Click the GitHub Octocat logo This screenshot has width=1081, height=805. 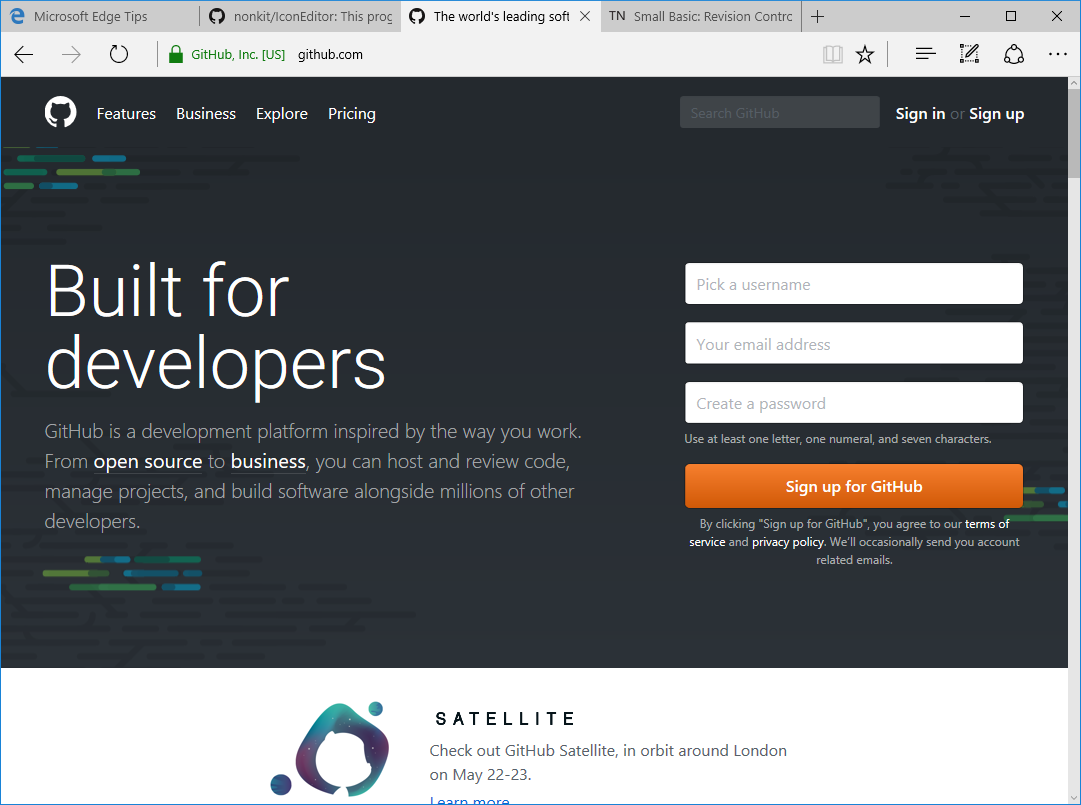[61, 112]
